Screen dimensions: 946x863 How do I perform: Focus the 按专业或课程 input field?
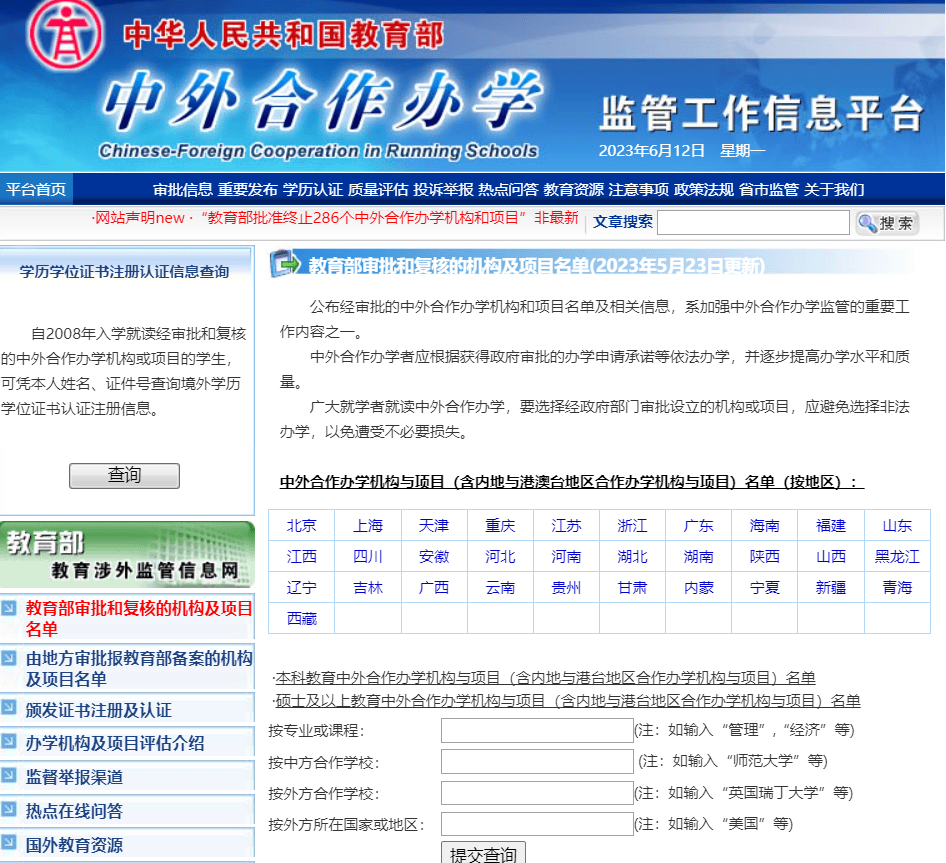click(537, 730)
